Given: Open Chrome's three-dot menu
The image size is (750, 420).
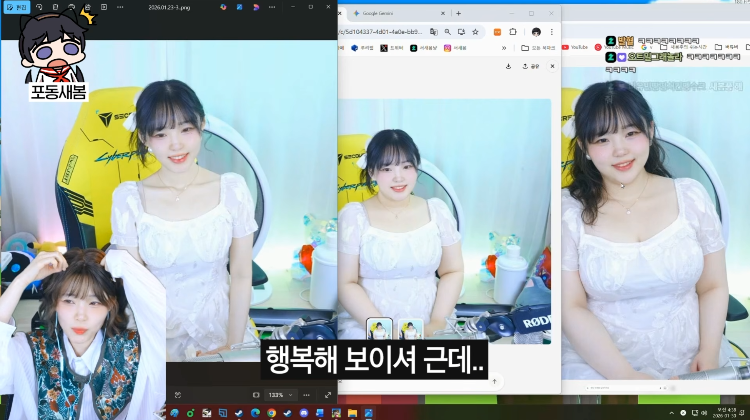Looking at the screenshot, I should [551, 32].
